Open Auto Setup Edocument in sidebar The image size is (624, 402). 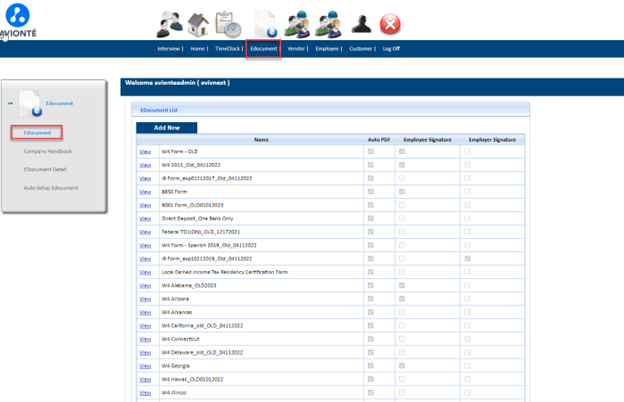point(51,188)
